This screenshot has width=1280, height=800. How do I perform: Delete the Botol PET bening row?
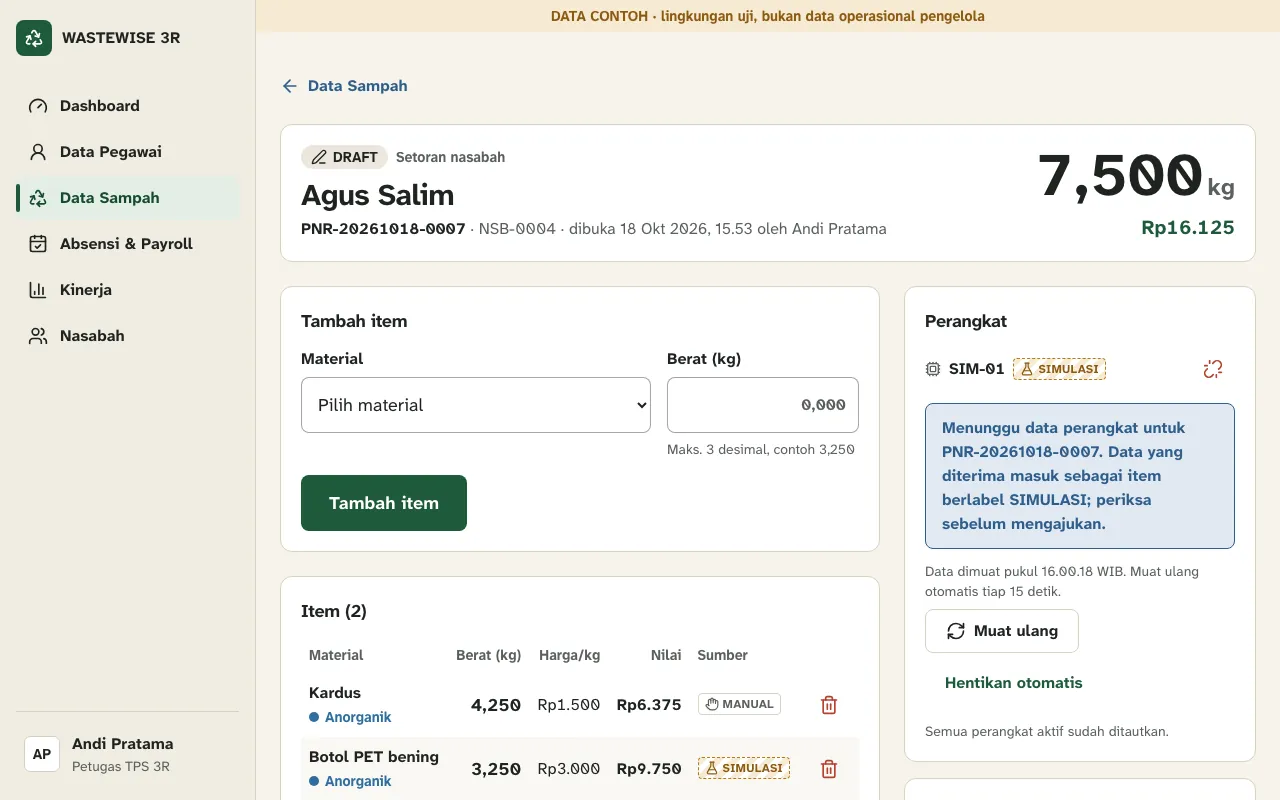coord(829,769)
